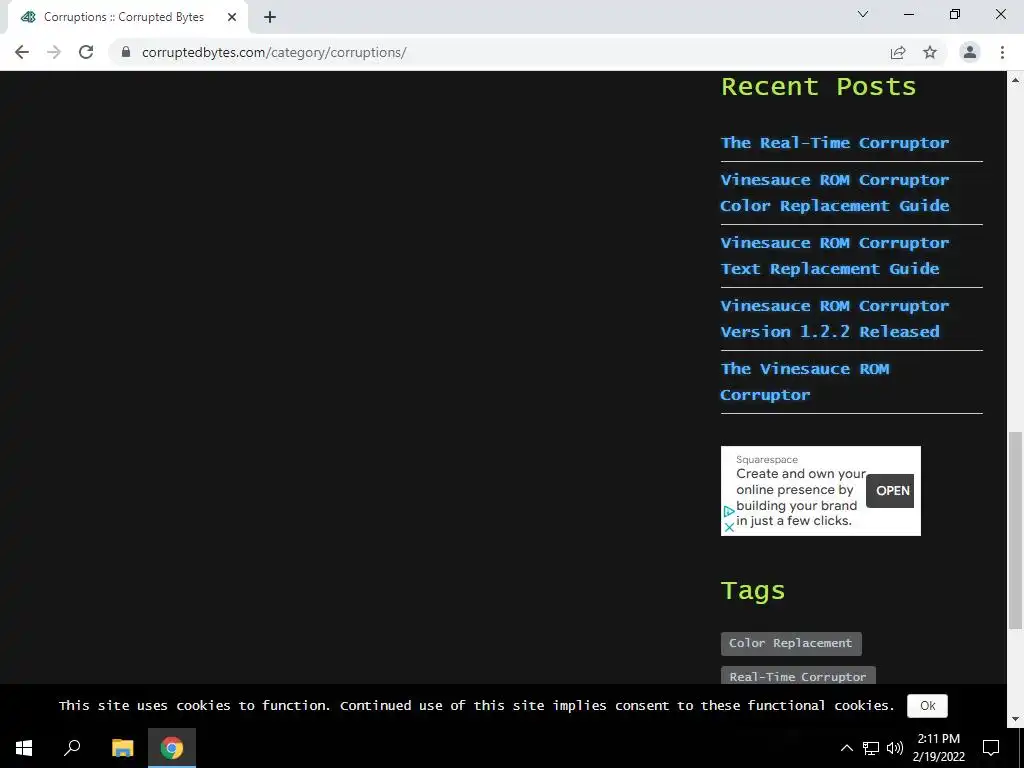Open Text Replacement Guide post

pos(835,256)
